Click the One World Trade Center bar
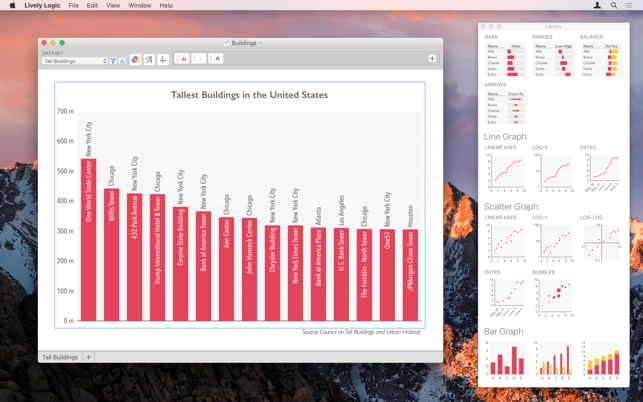This screenshot has height=402, width=643. click(89, 240)
